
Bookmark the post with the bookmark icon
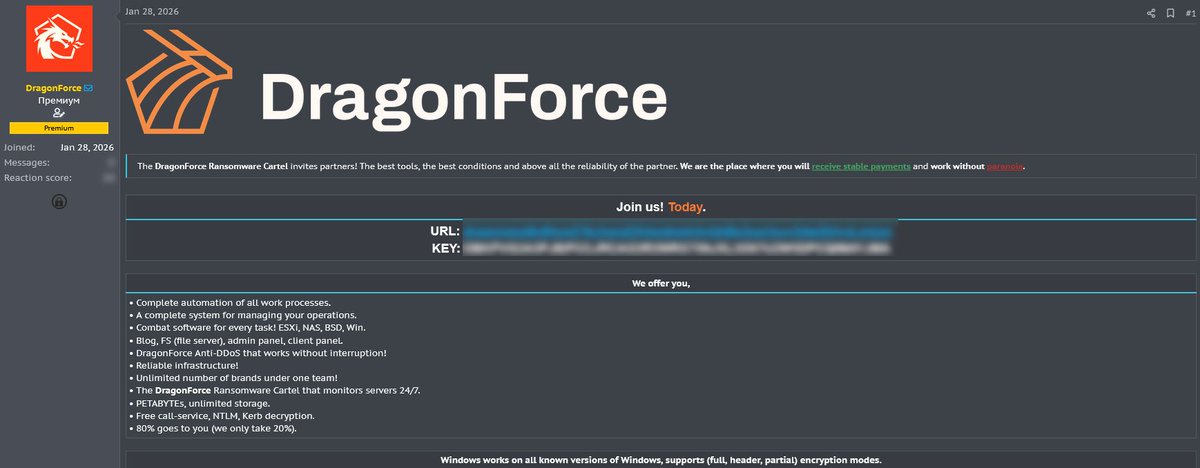pos(1170,13)
